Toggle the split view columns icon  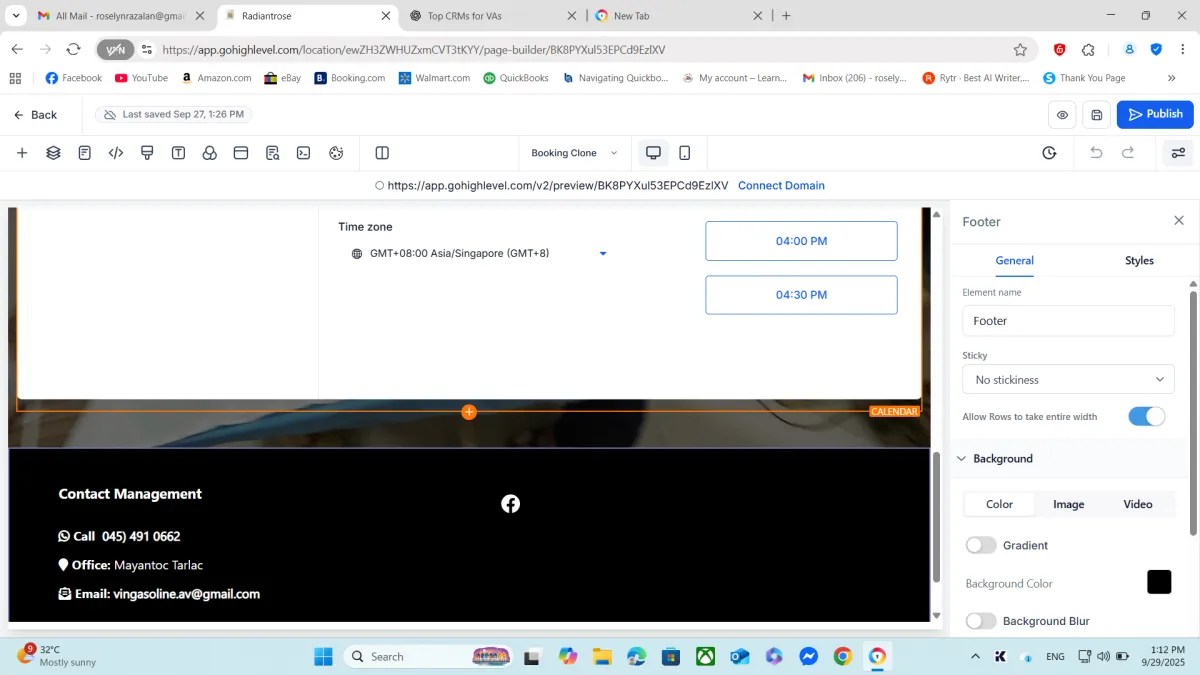point(382,153)
